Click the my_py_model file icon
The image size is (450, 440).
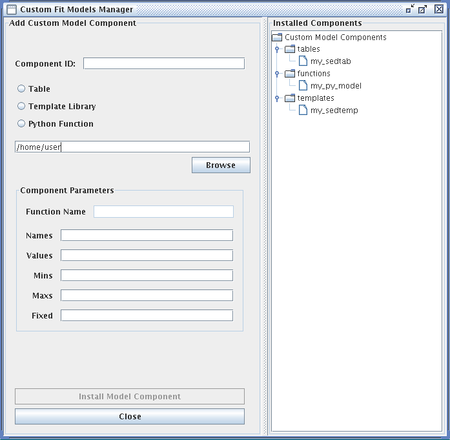[303, 86]
